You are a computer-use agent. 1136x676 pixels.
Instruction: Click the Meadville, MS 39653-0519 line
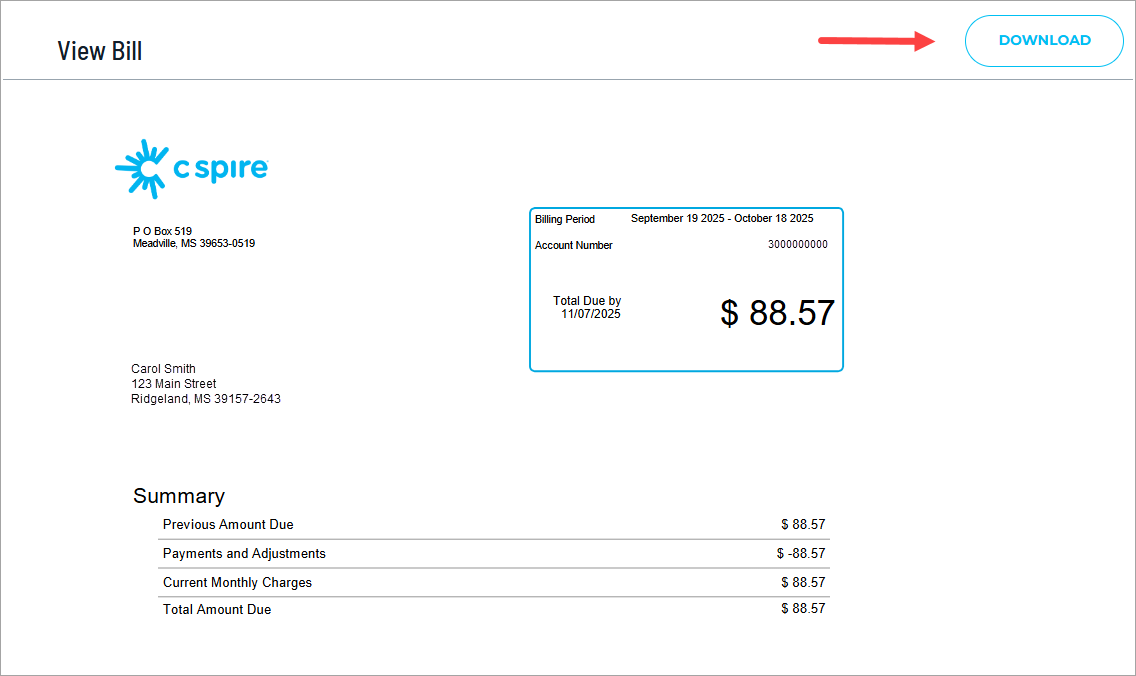(x=194, y=243)
